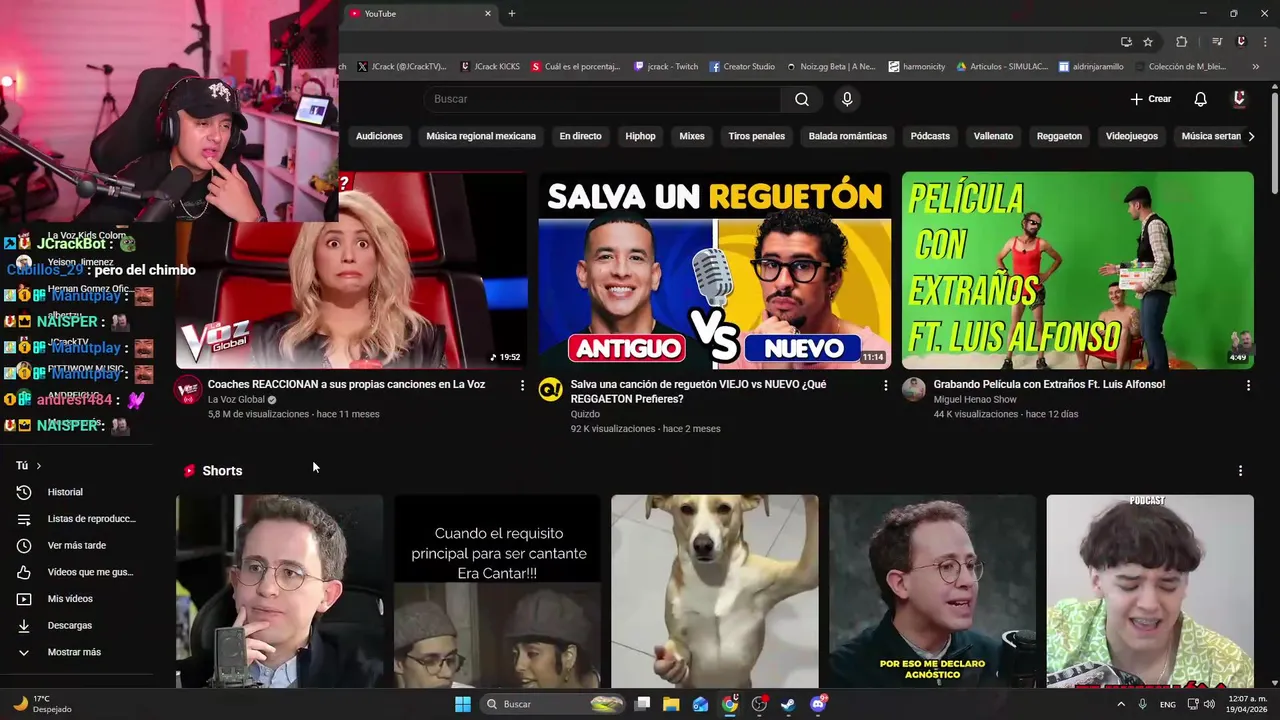Viewport: 1280px width, 720px height.
Task: Open the Creator Studio bookmark
Action: pyautogui.click(x=742, y=67)
